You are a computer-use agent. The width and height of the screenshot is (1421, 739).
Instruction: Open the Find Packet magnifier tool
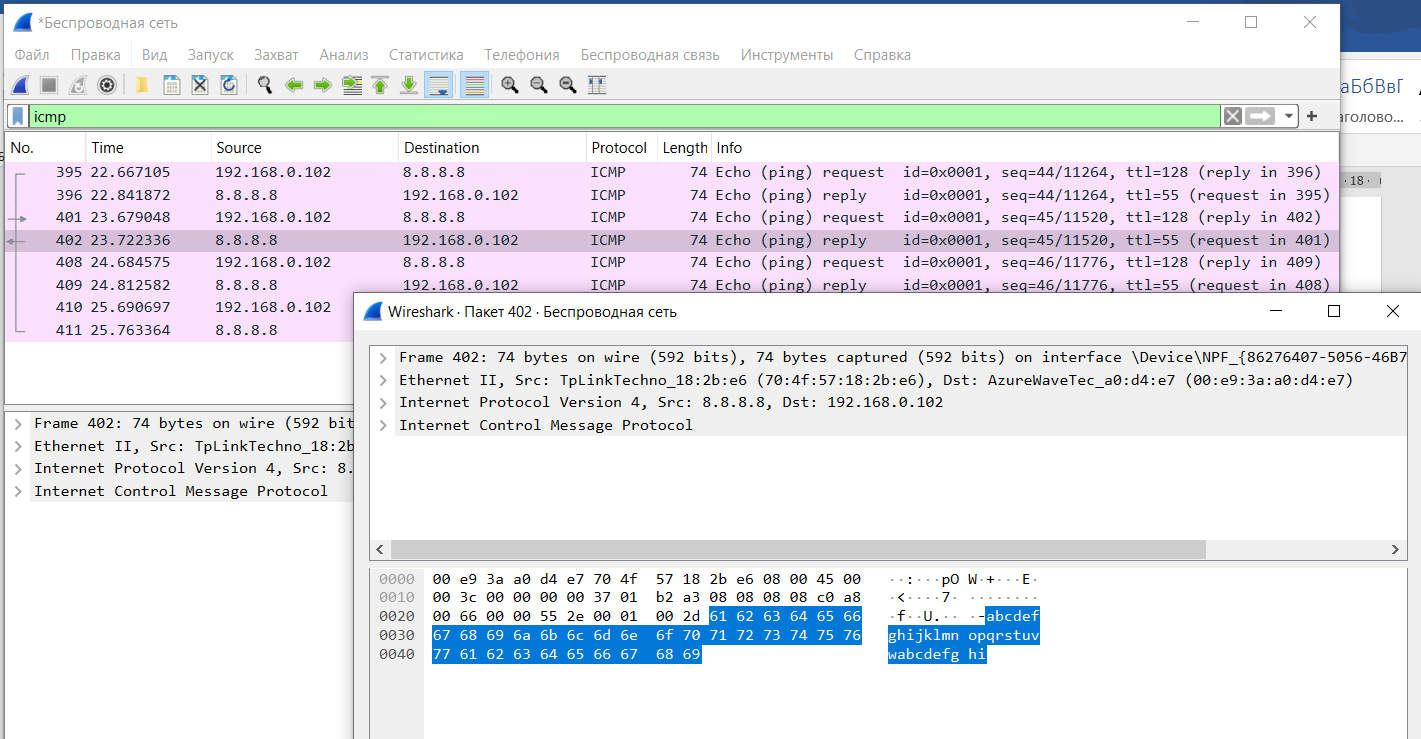coord(265,85)
